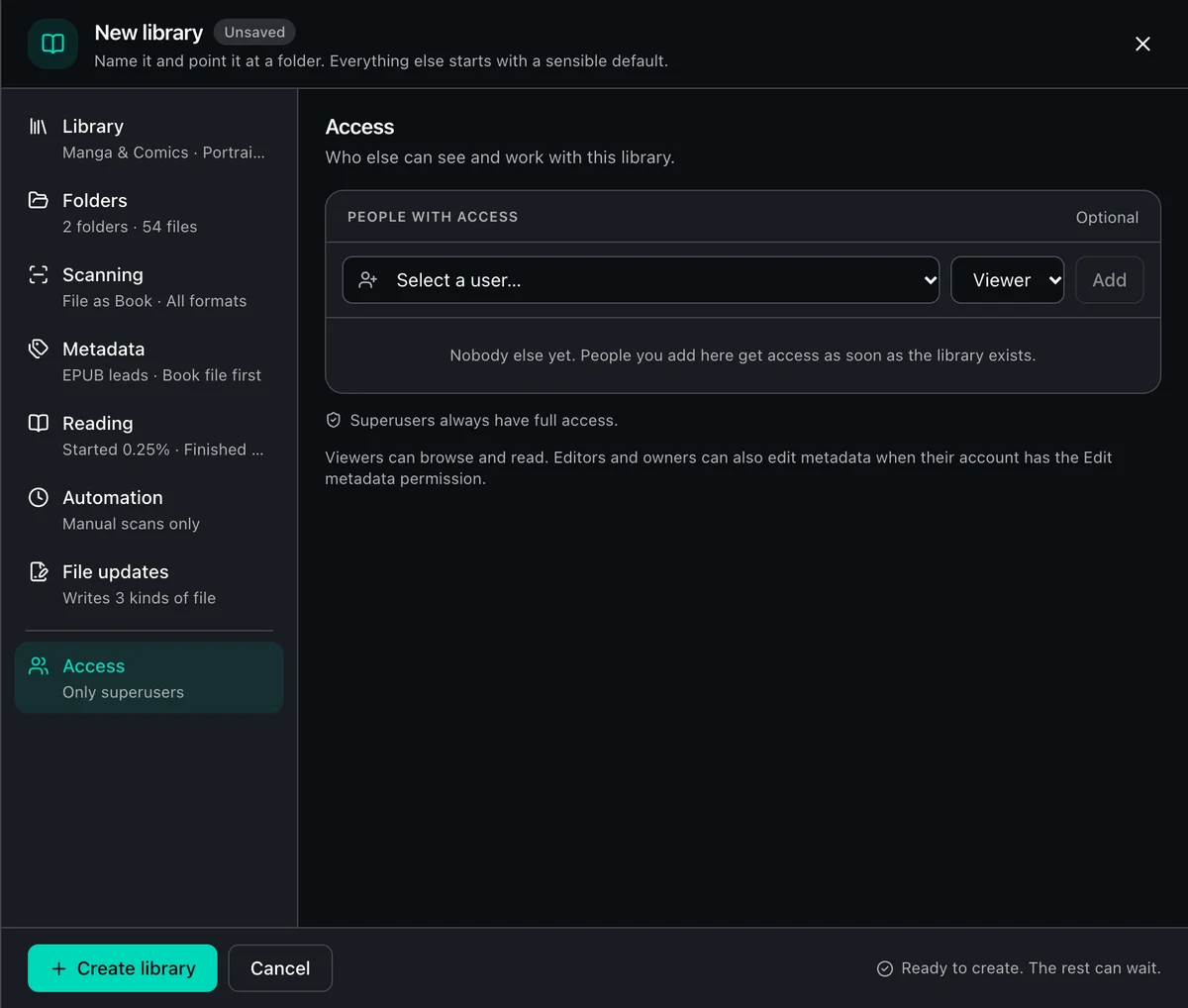The width and height of the screenshot is (1188, 1008).
Task: Click the Access heading in main panel
Action: point(359,127)
